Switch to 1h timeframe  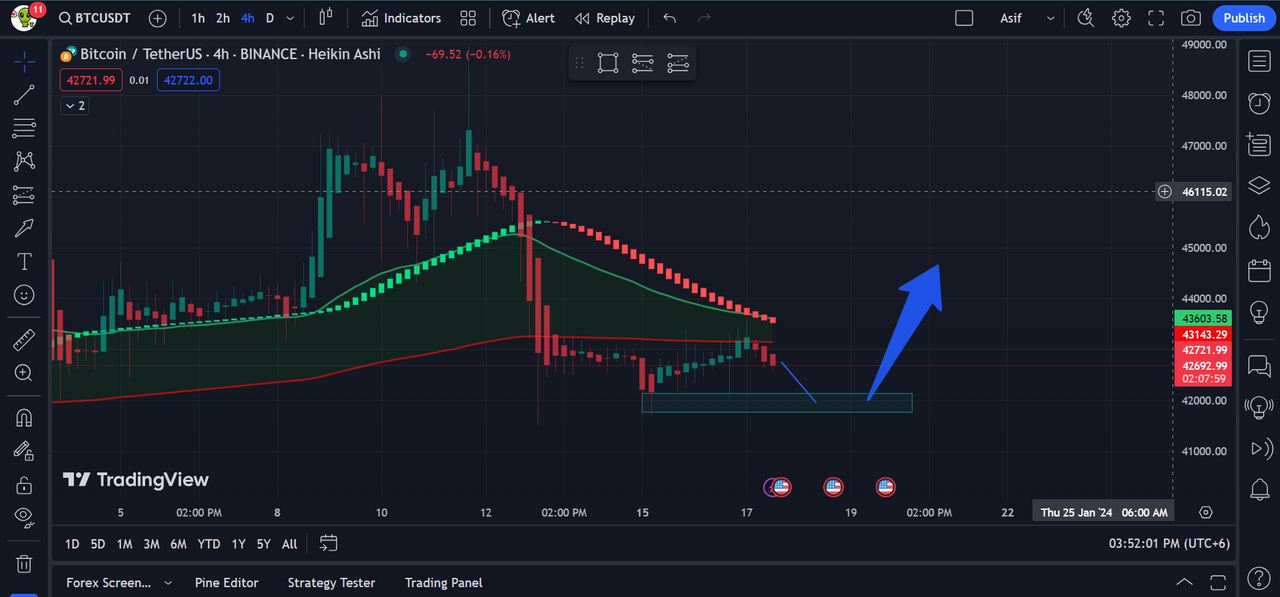[x=198, y=18]
